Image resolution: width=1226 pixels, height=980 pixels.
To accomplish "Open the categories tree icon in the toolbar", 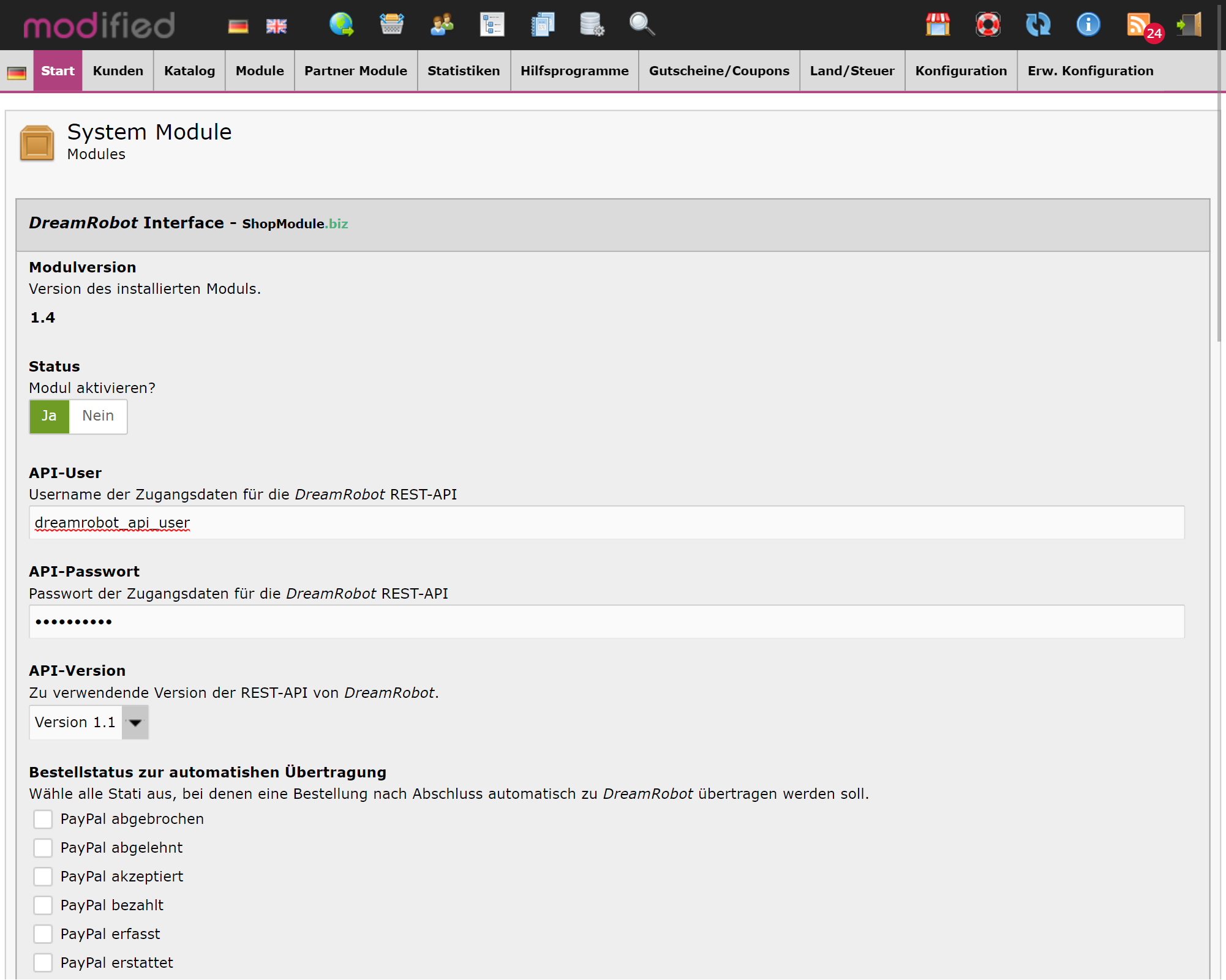I will click(492, 24).
